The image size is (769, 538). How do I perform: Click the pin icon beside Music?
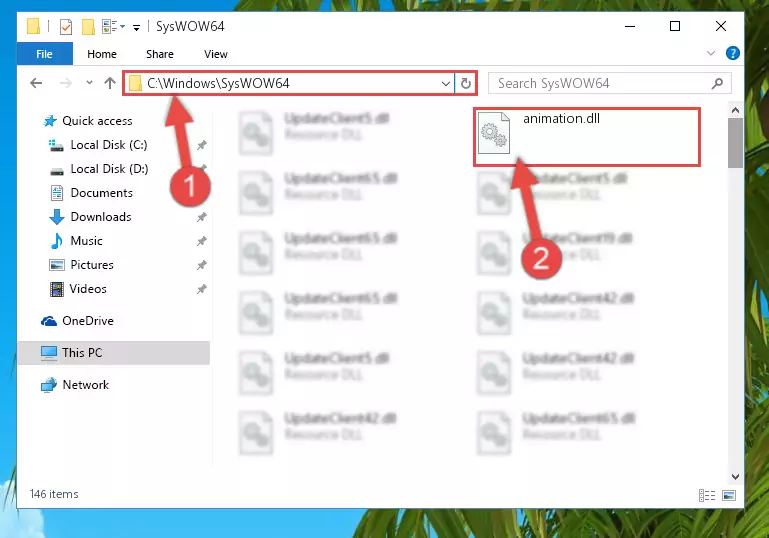[x=201, y=241]
